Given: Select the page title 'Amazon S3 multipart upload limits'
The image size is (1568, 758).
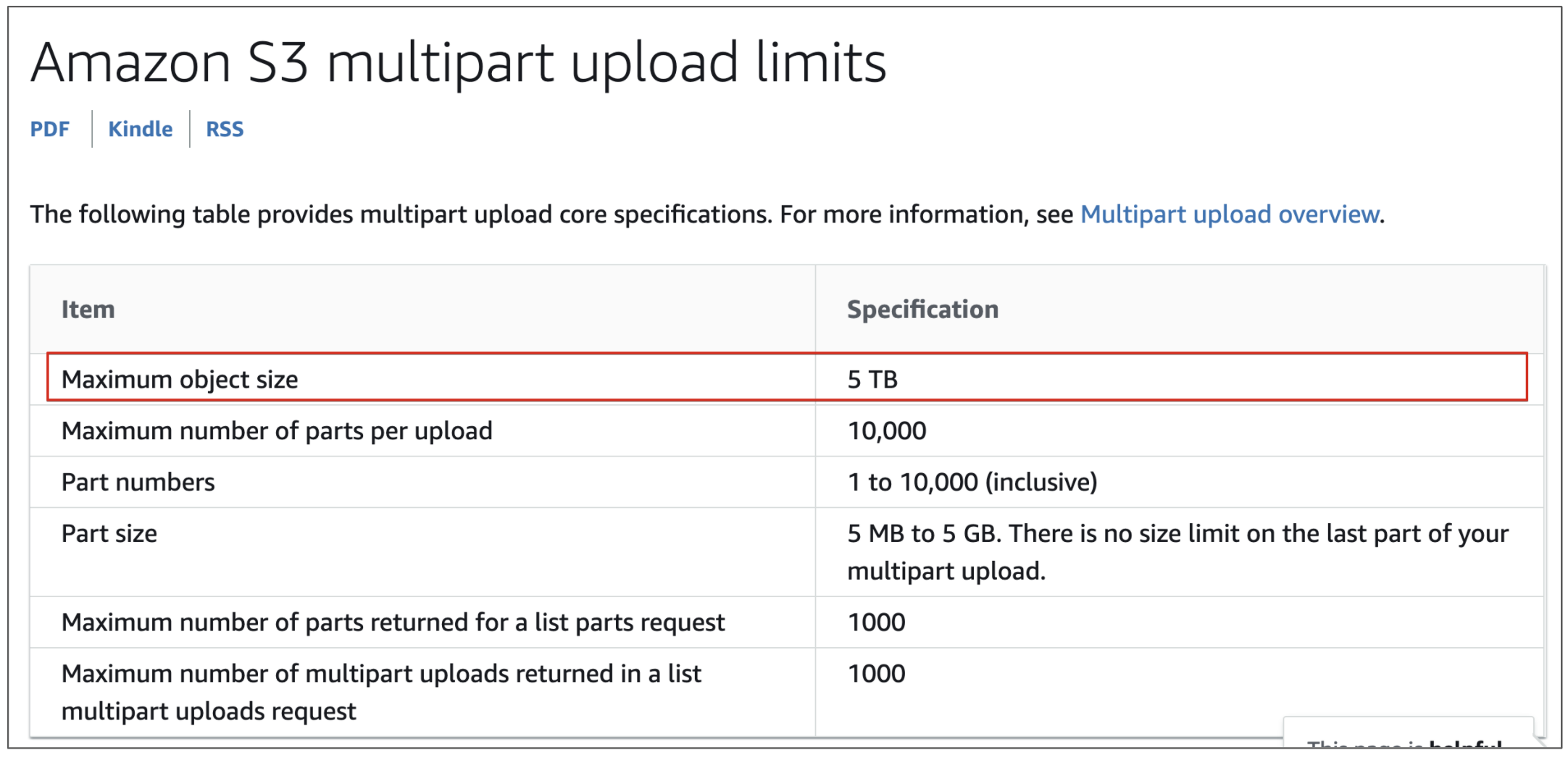Looking at the screenshot, I should pos(459,63).
